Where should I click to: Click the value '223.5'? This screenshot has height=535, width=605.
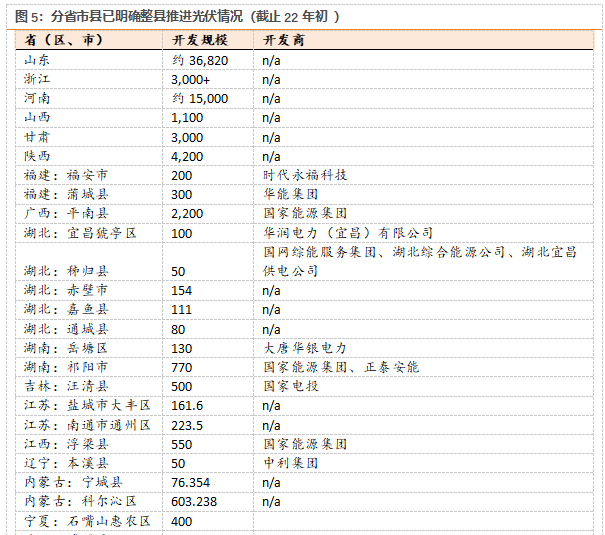click(x=187, y=426)
